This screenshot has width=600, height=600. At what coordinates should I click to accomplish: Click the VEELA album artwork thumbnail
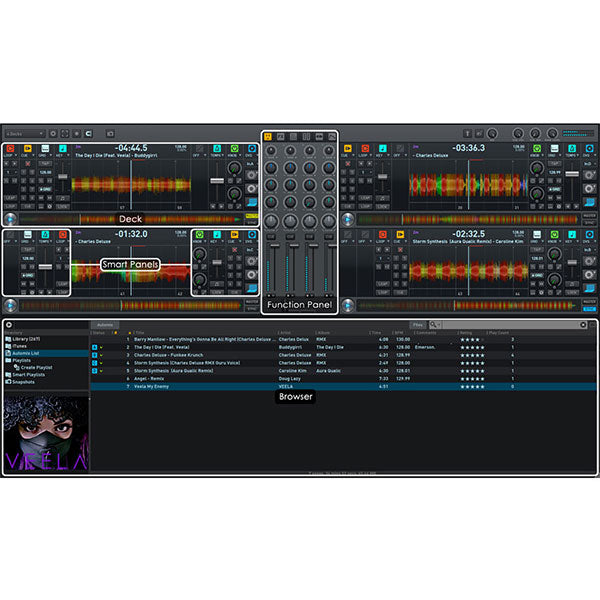point(45,432)
